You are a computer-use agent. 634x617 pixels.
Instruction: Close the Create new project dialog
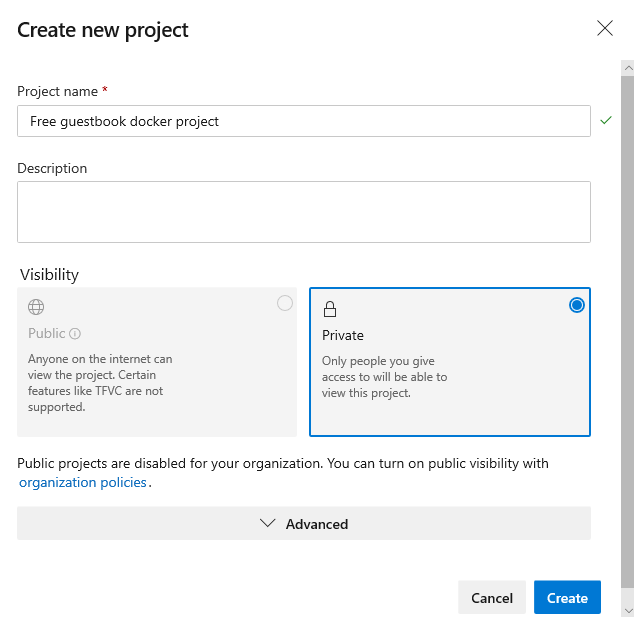pyautogui.click(x=605, y=28)
